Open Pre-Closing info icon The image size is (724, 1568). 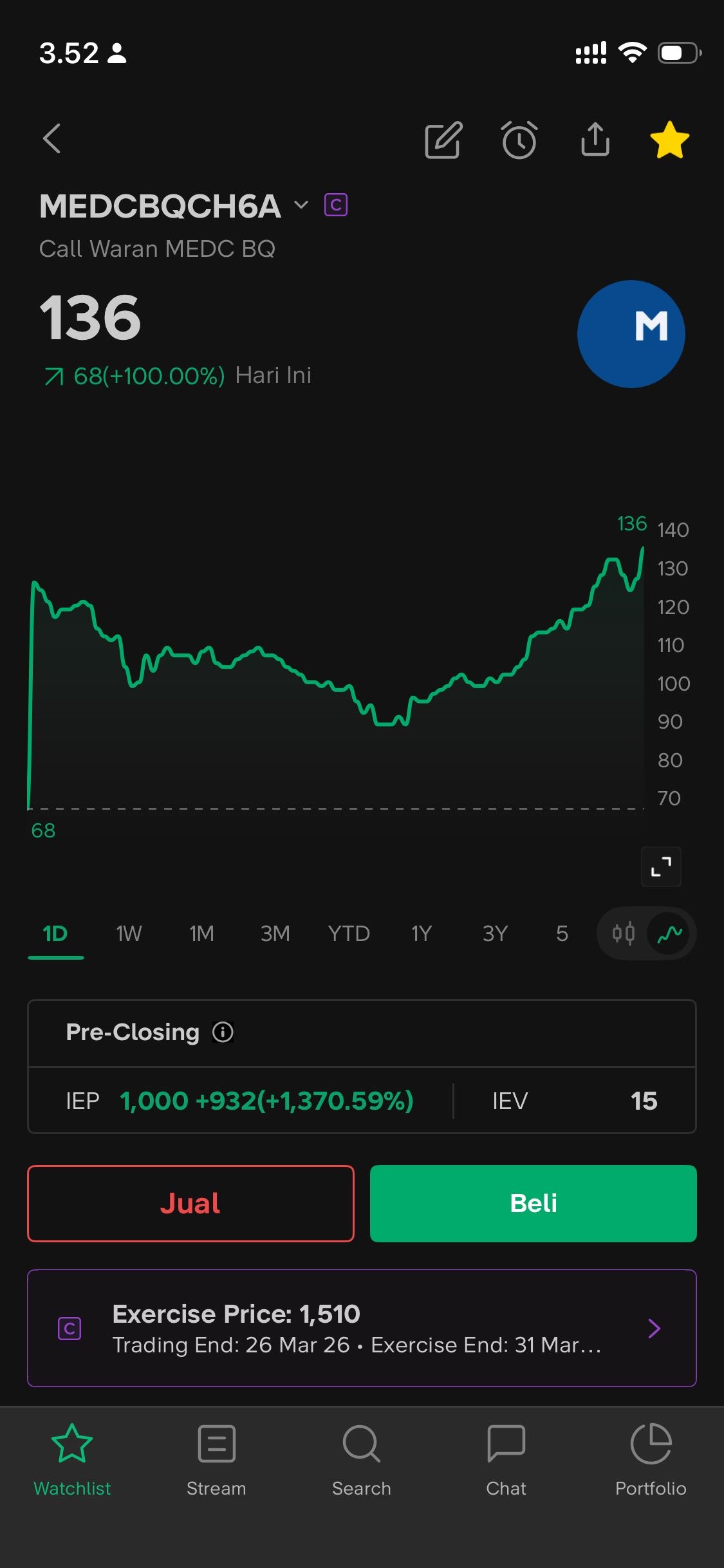(x=223, y=1032)
